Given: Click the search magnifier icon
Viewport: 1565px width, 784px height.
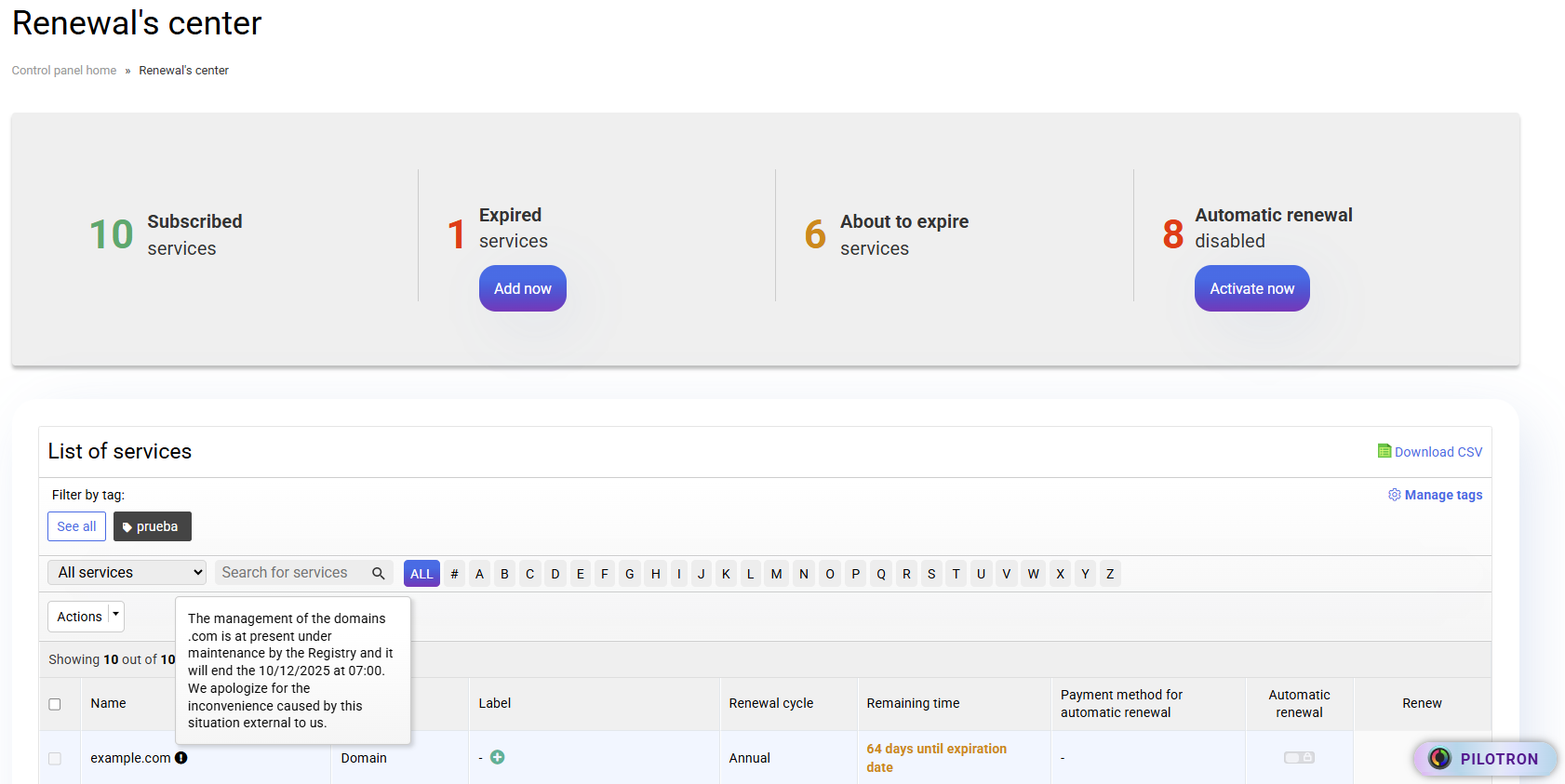Looking at the screenshot, I should tap(378, 573).
